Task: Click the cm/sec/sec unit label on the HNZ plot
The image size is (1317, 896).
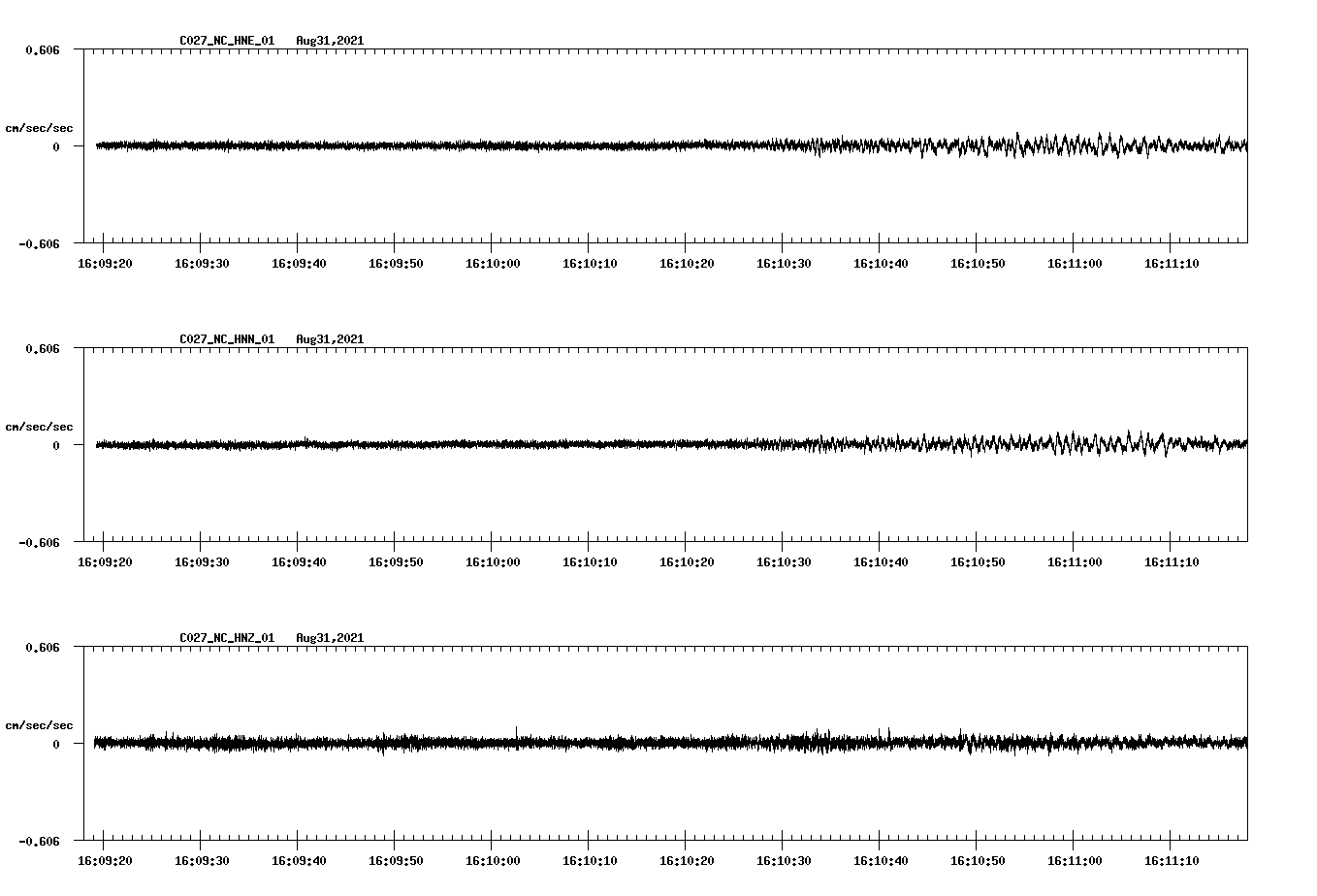Action: (39, 725)
